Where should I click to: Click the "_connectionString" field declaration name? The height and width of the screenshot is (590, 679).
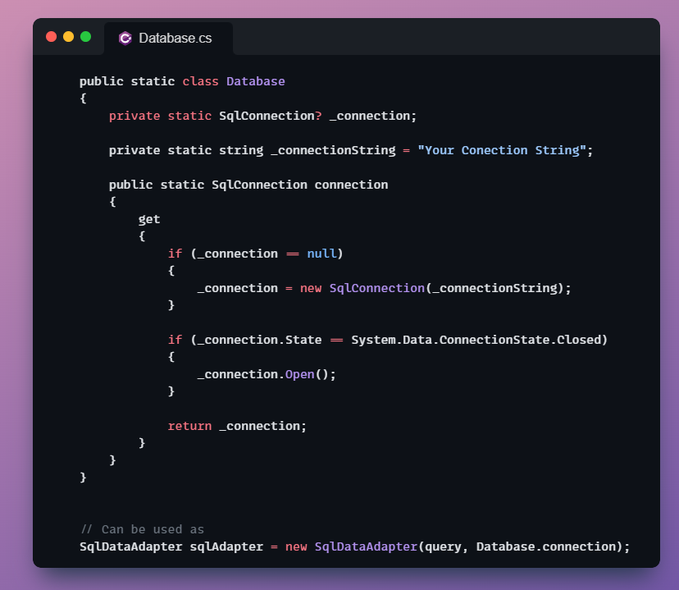[333, 150]
